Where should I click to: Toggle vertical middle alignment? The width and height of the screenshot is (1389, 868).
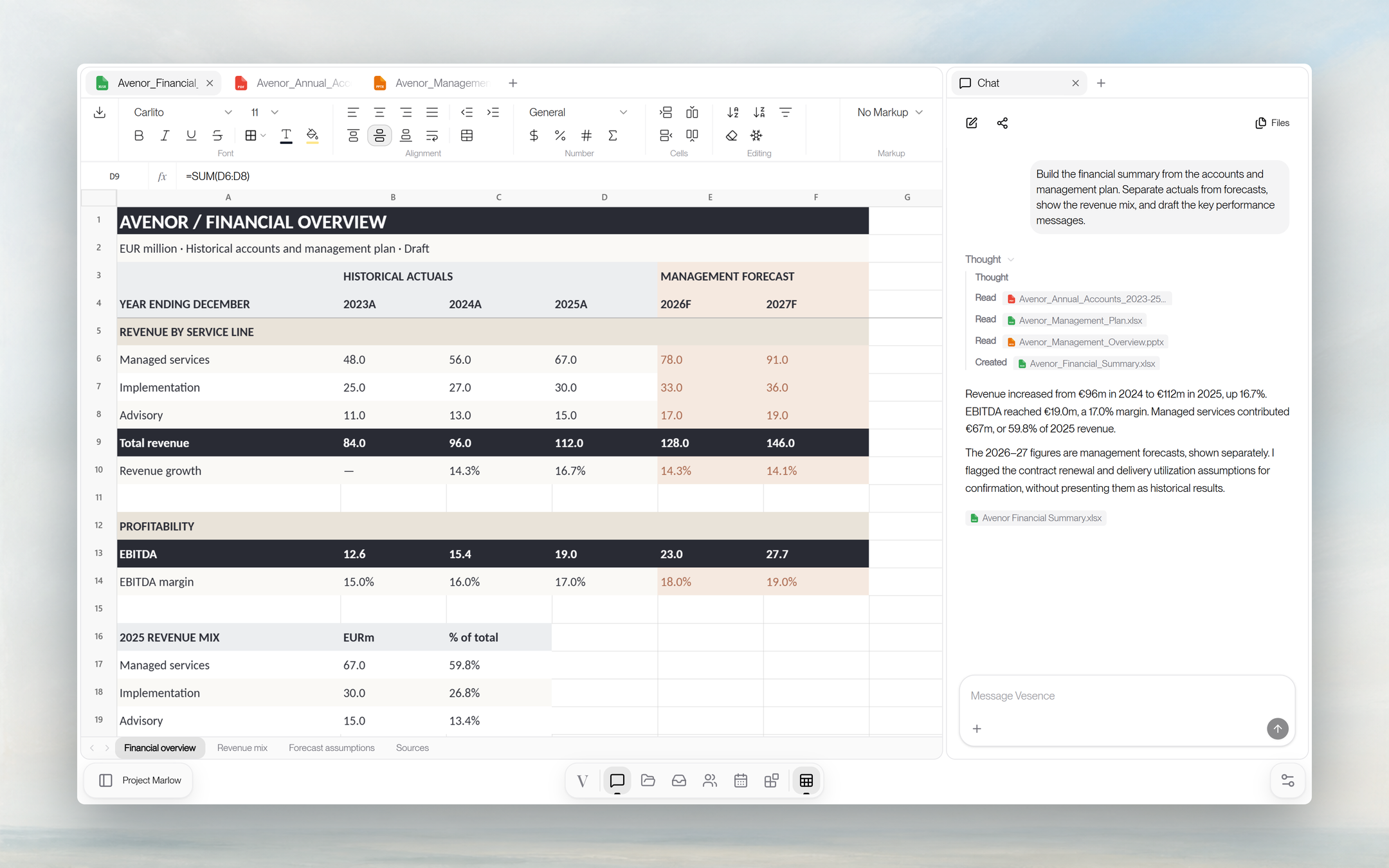(379, 136)
